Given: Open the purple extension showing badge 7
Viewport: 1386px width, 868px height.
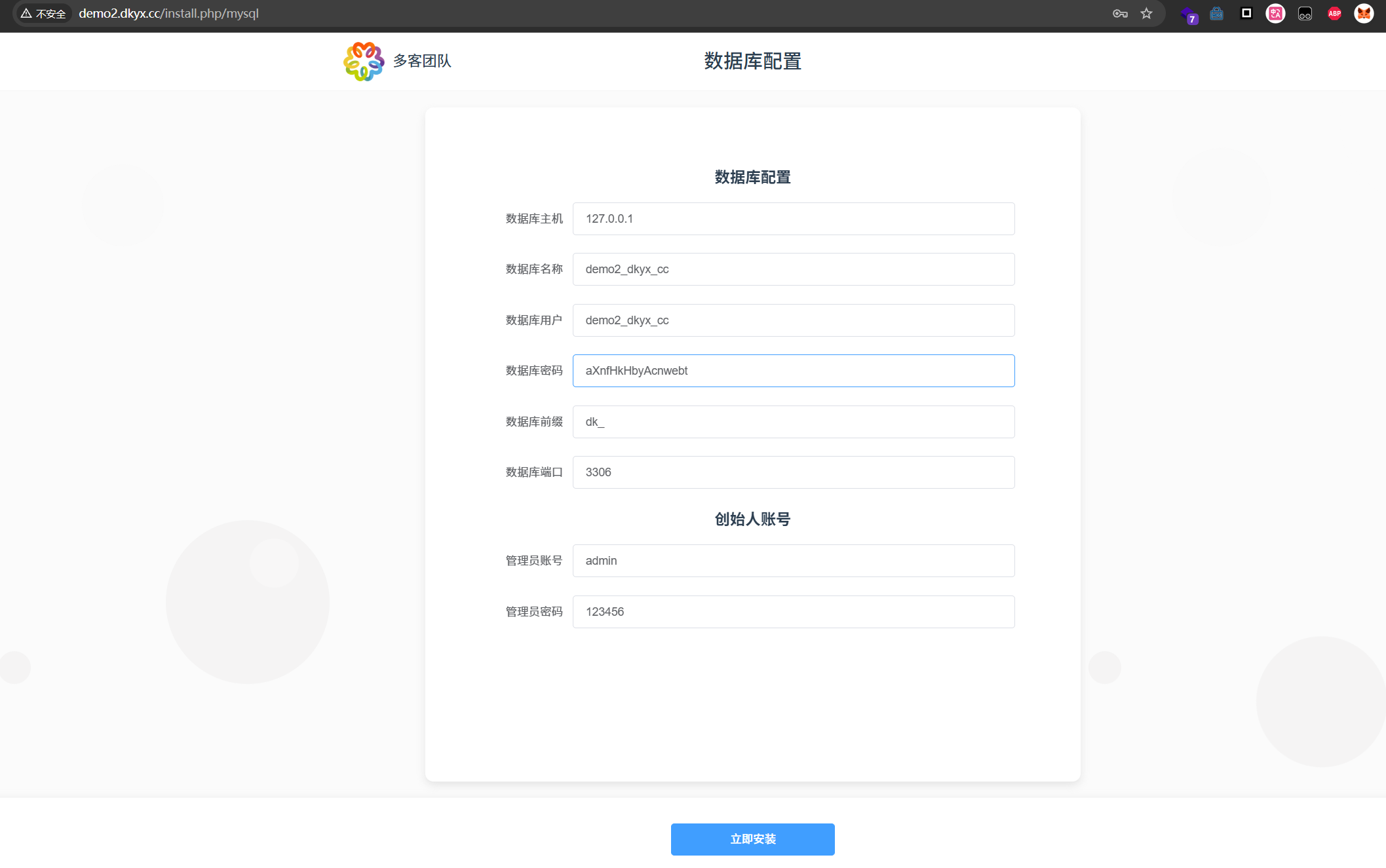Looking at the screenshot, I should coord(1188,14).
